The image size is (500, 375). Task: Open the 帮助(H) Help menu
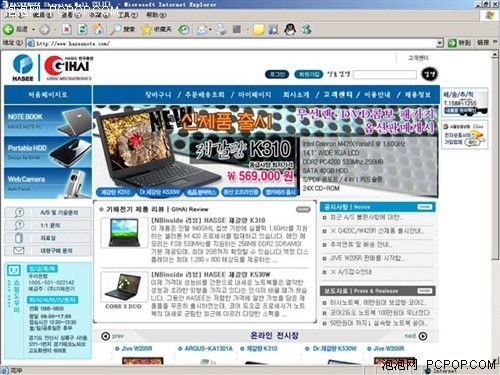(156, 15)
